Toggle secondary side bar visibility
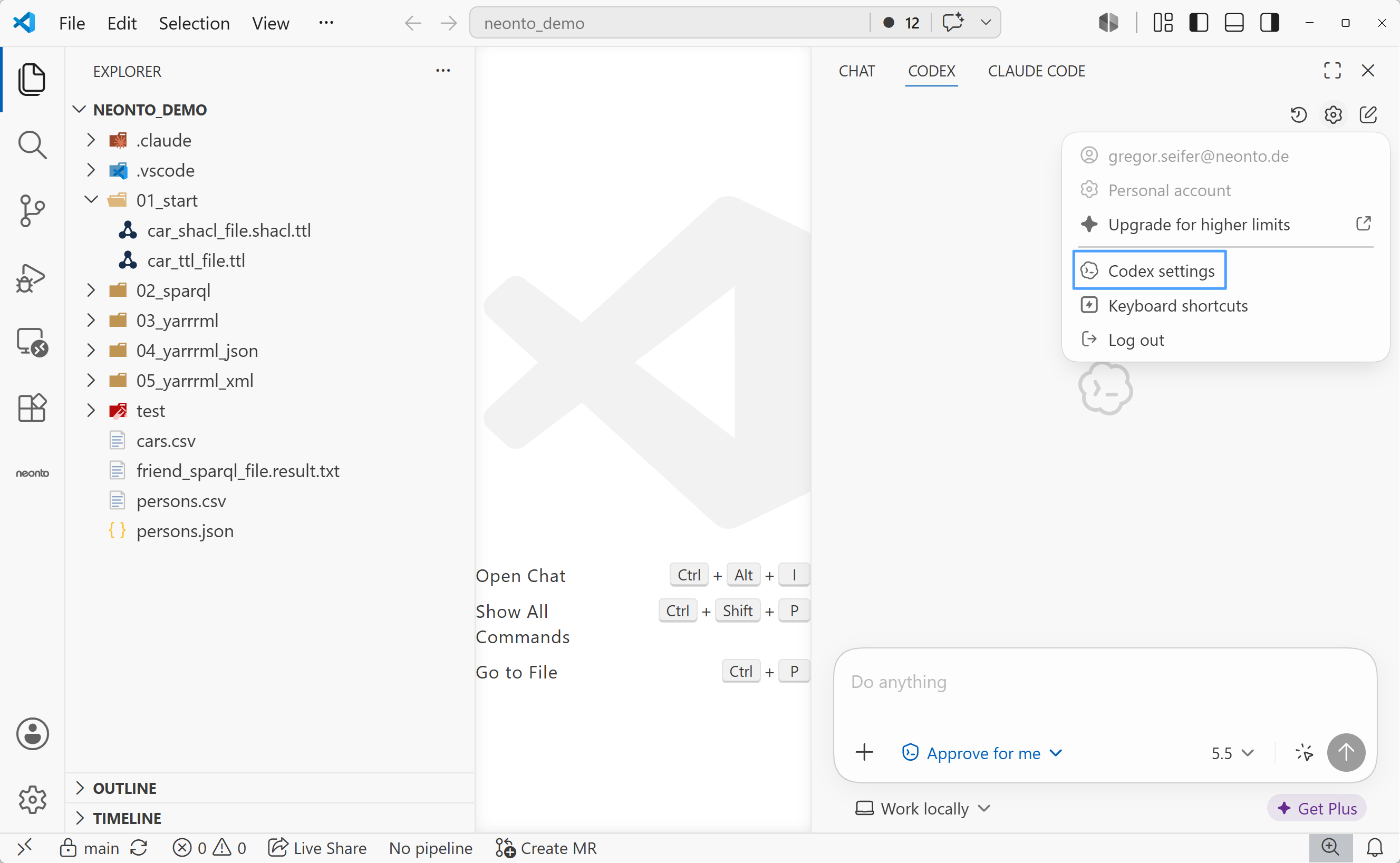This screenshot has width=1400, height=863. (1269, 23)
